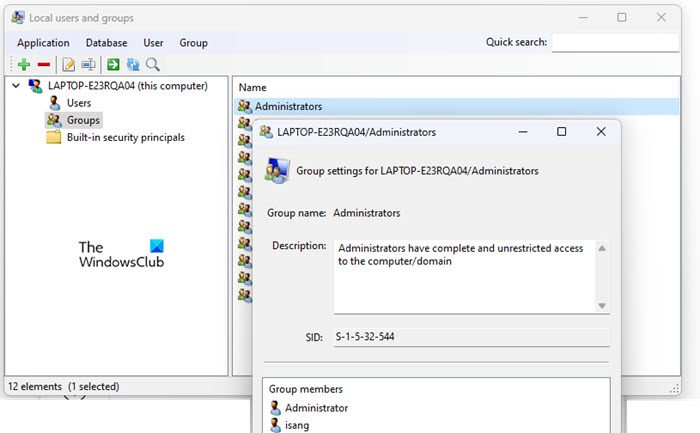Click the magnifier search toolbar icon

pos(153,65)
